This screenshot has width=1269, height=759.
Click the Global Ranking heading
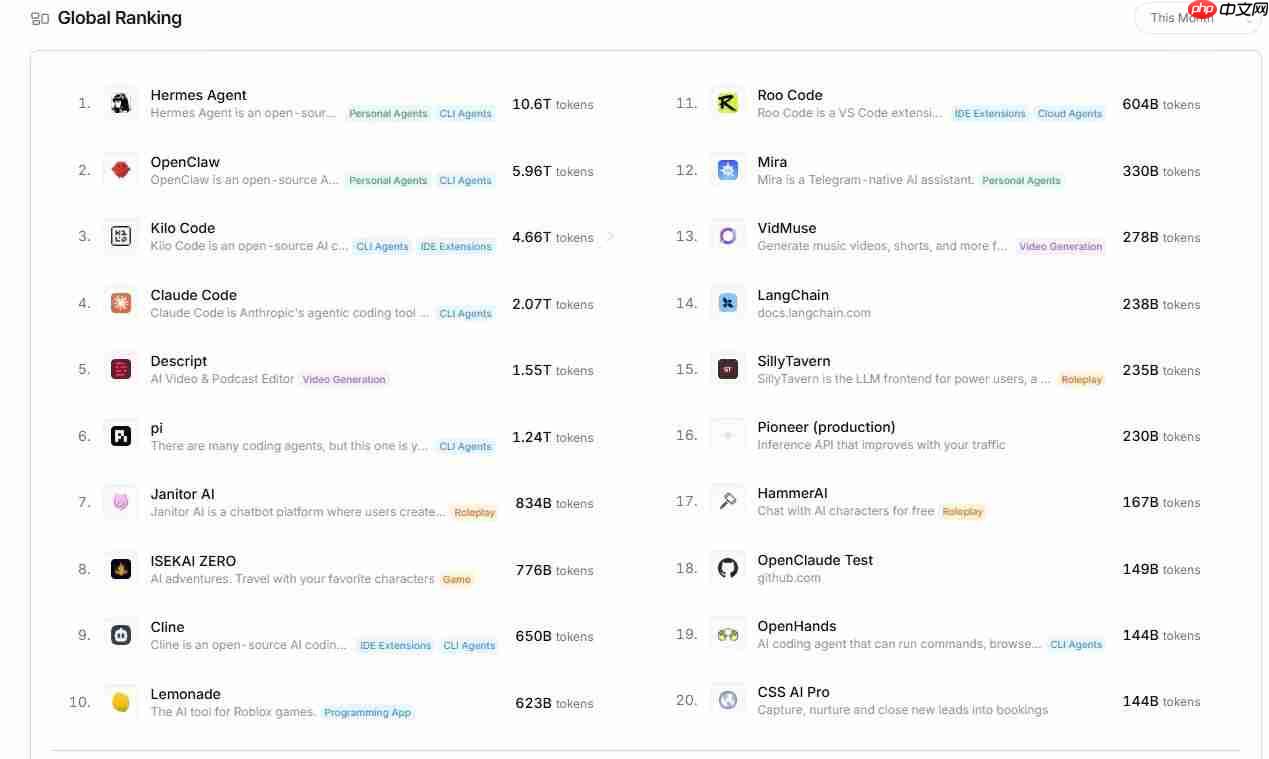point(120,18)
